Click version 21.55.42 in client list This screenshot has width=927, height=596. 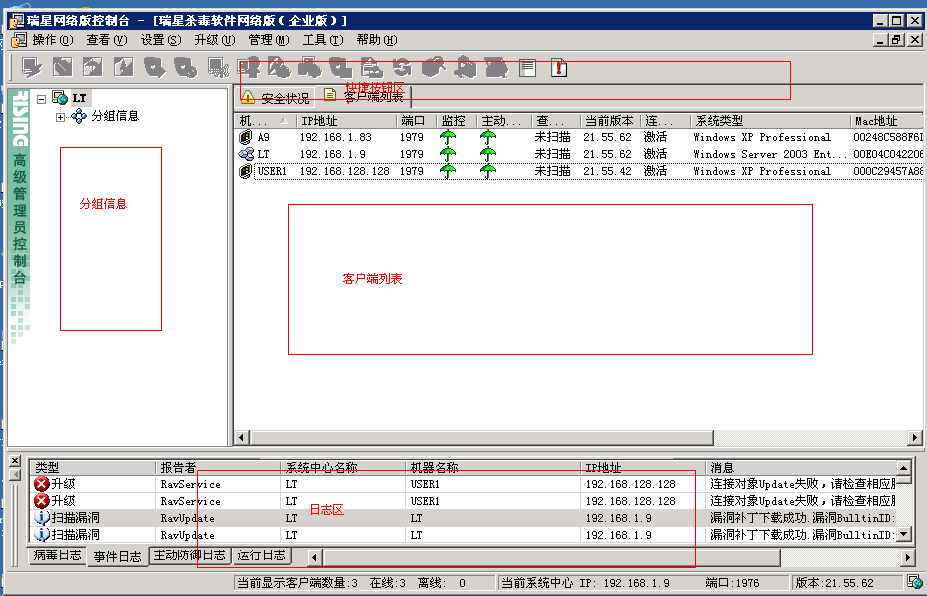pos(607,171)
